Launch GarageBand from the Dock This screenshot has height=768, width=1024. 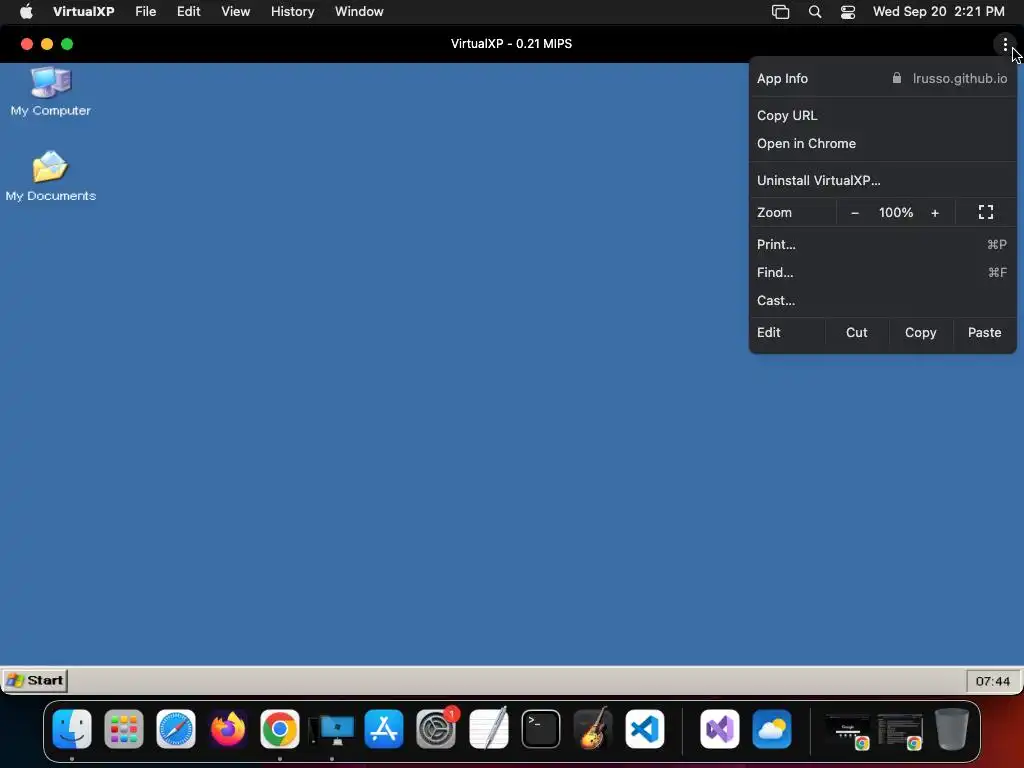click(592, 729)
